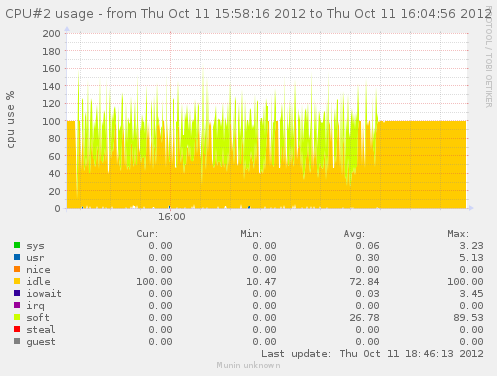Viewport: 497px width, 376px height.
Task: Click the red steal legend swatch
Action: click(17, 329)
